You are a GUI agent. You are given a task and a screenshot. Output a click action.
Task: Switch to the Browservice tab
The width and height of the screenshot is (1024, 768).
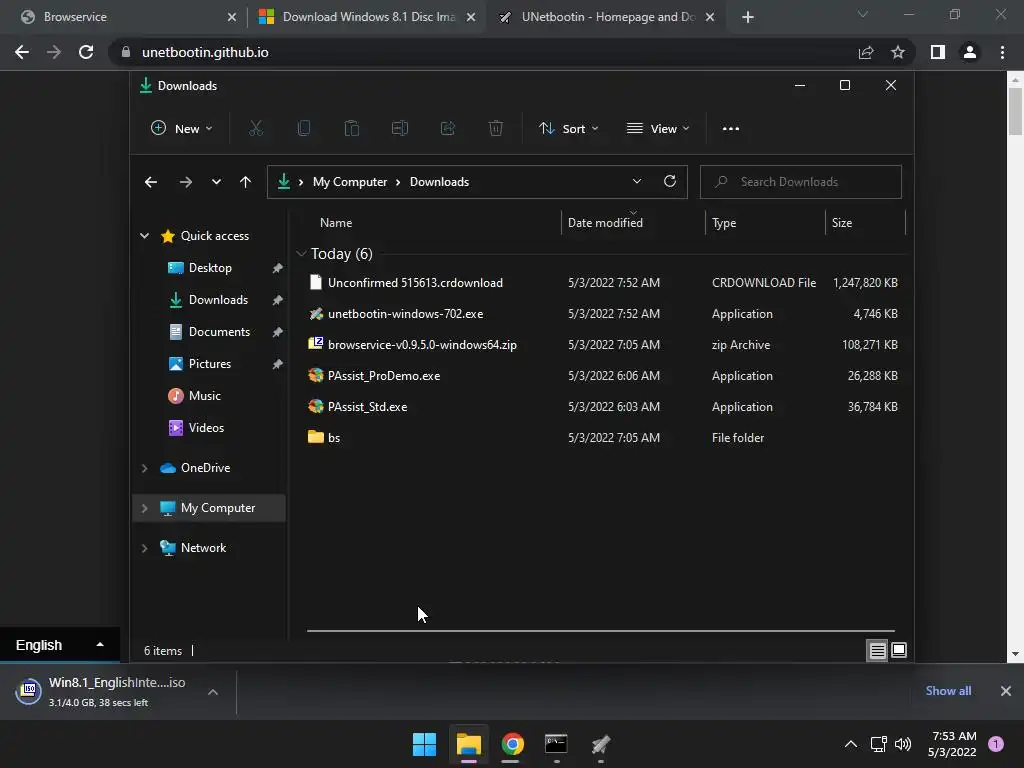[123, 17]
